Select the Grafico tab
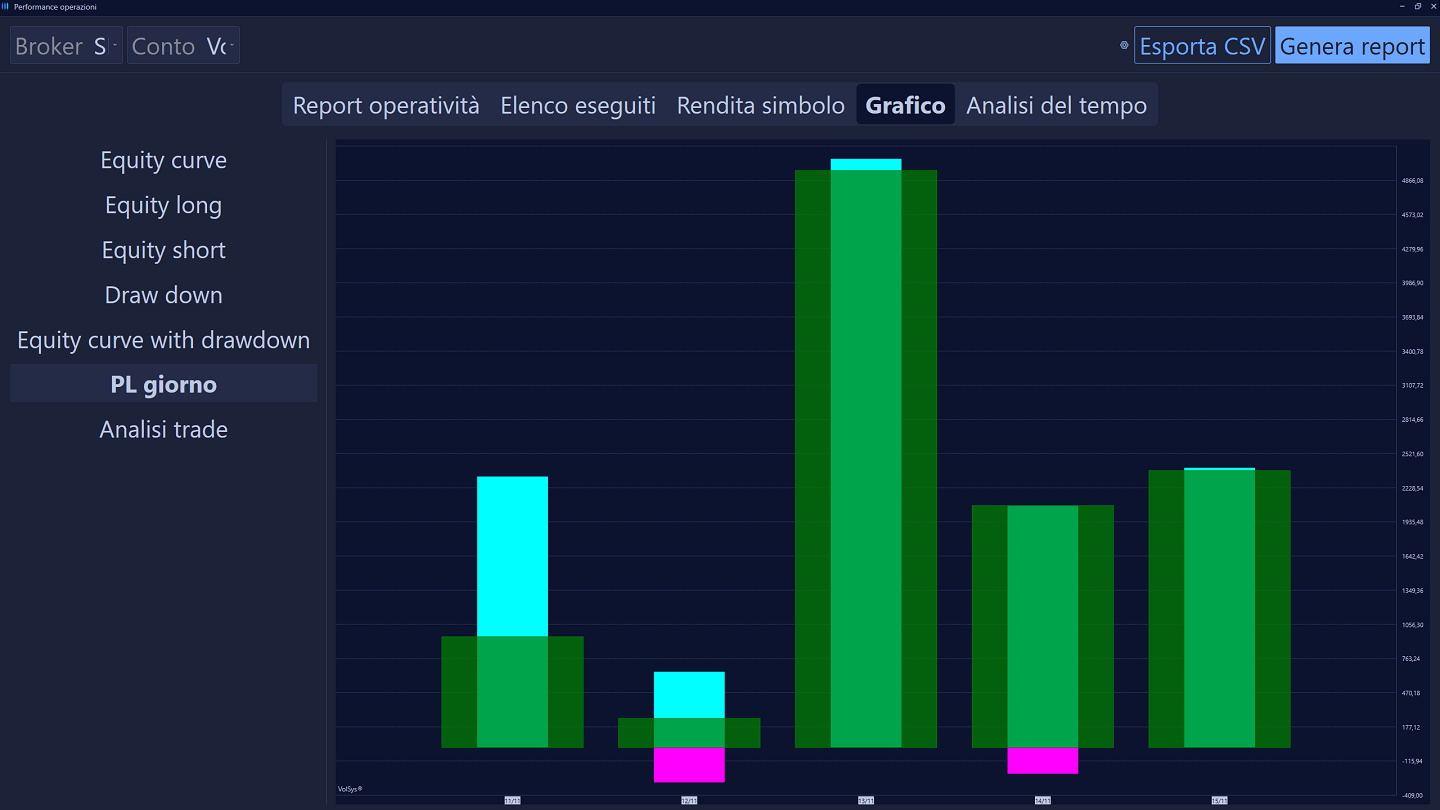 [x=905, y=104]
